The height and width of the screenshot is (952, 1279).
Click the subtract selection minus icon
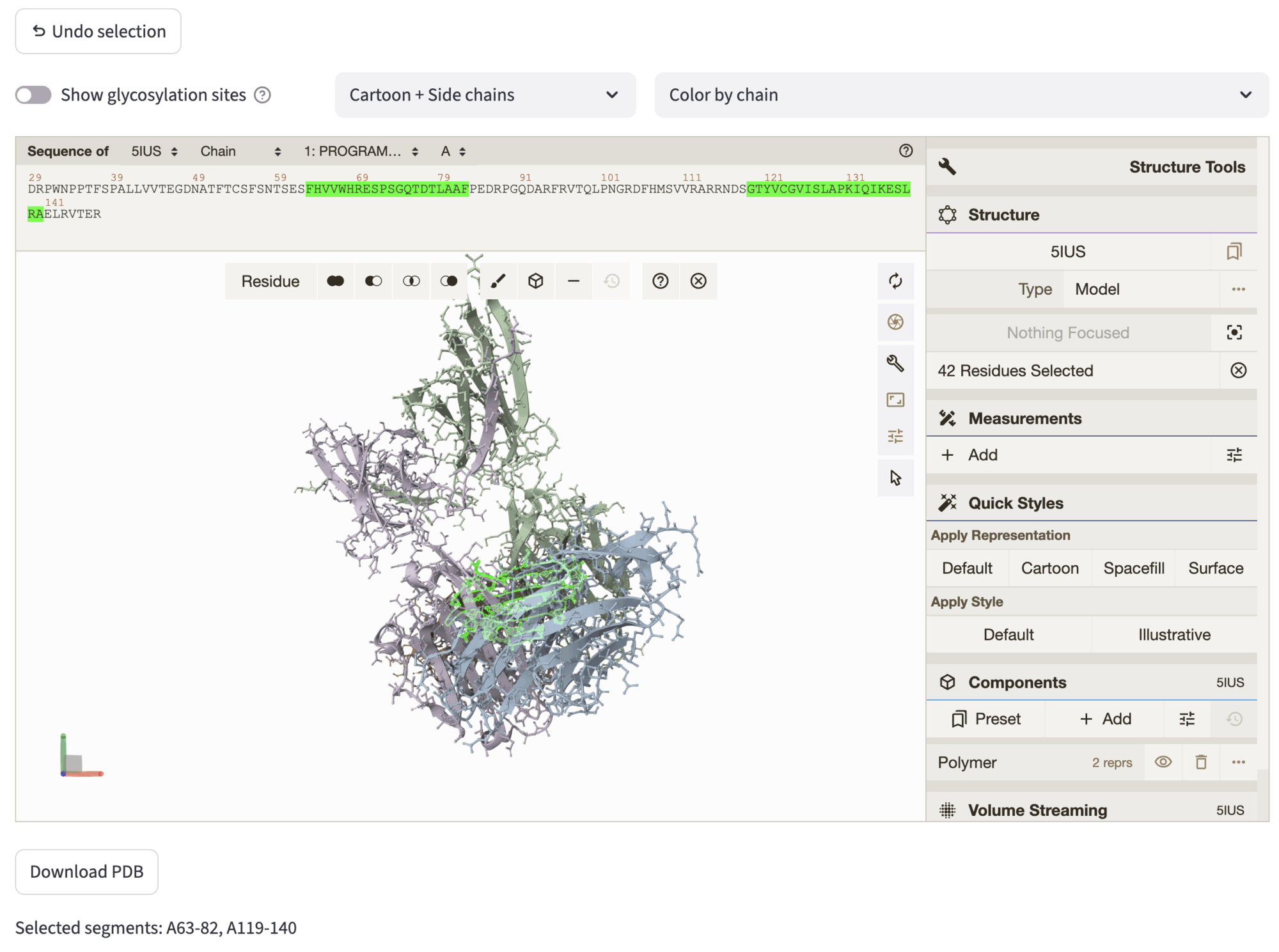573,281
